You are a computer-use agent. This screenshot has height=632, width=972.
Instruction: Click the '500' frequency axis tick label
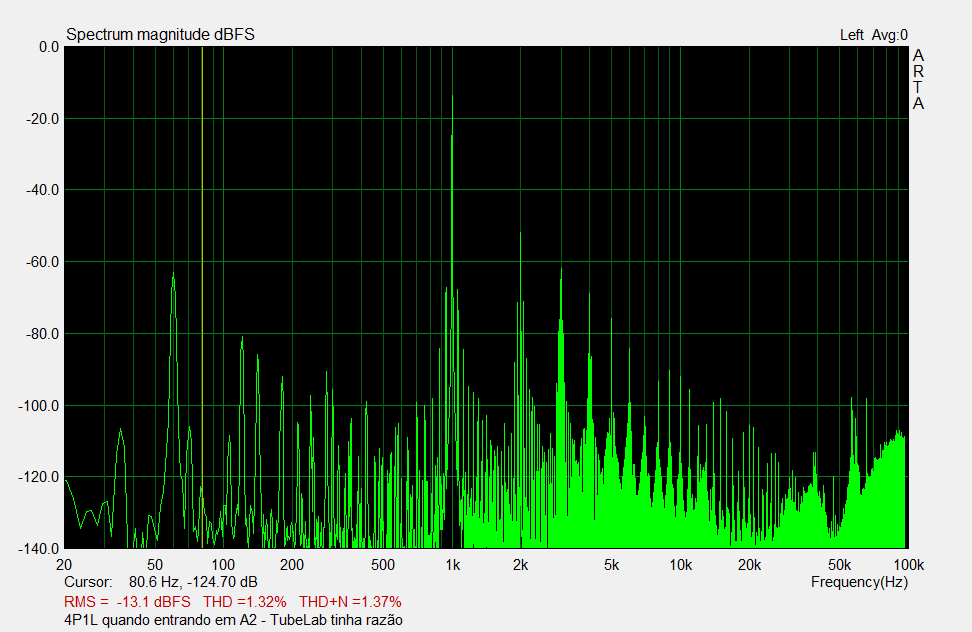(382, 565)
